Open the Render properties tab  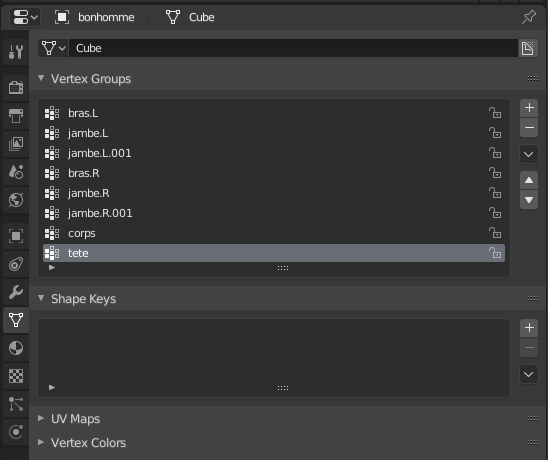[x=16, y=87]
